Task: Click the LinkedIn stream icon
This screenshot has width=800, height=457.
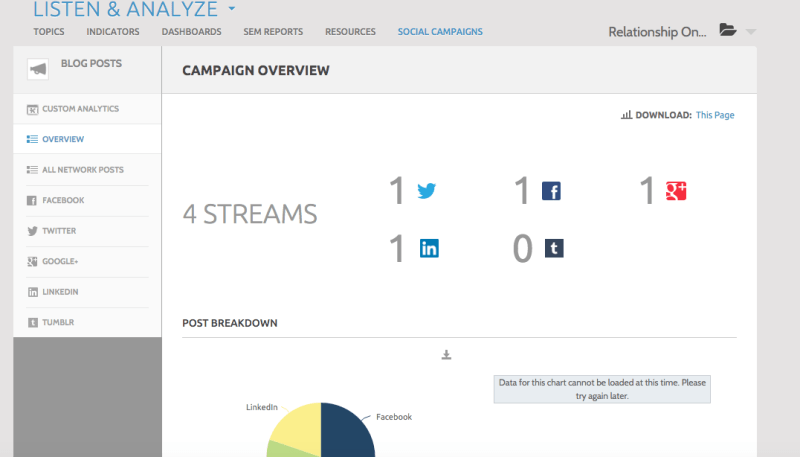Action: point(428,249)
